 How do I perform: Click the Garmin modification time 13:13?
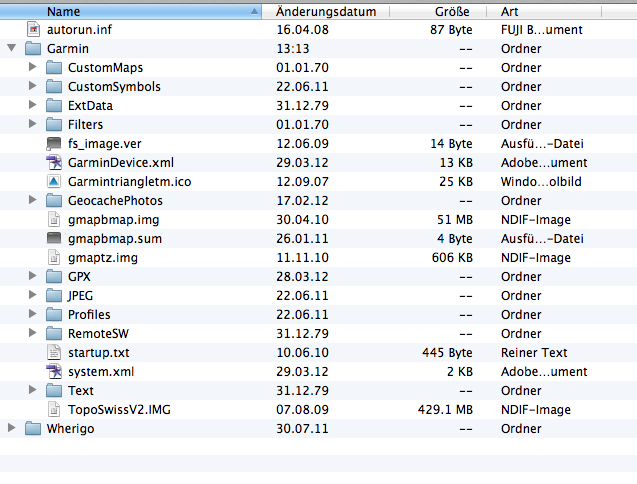pos(292,49)
